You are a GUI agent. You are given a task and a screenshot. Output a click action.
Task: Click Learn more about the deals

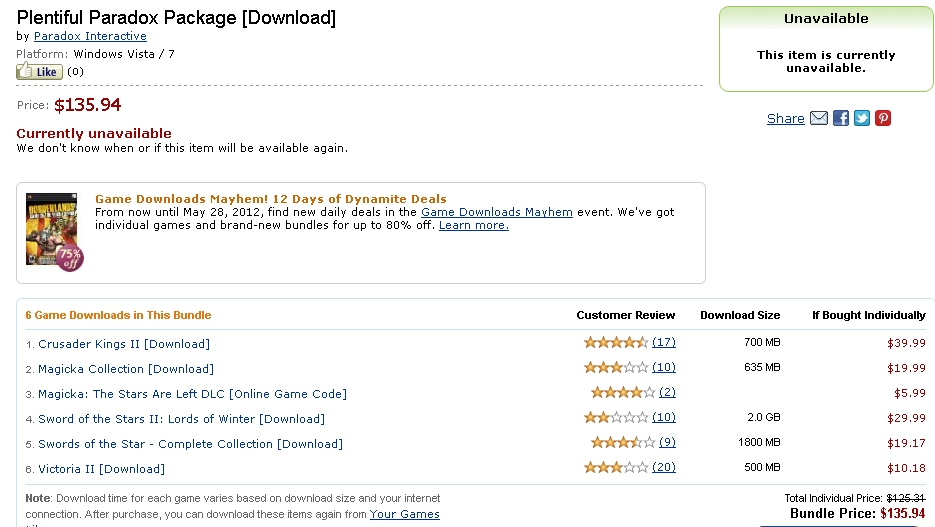[473, 225]
